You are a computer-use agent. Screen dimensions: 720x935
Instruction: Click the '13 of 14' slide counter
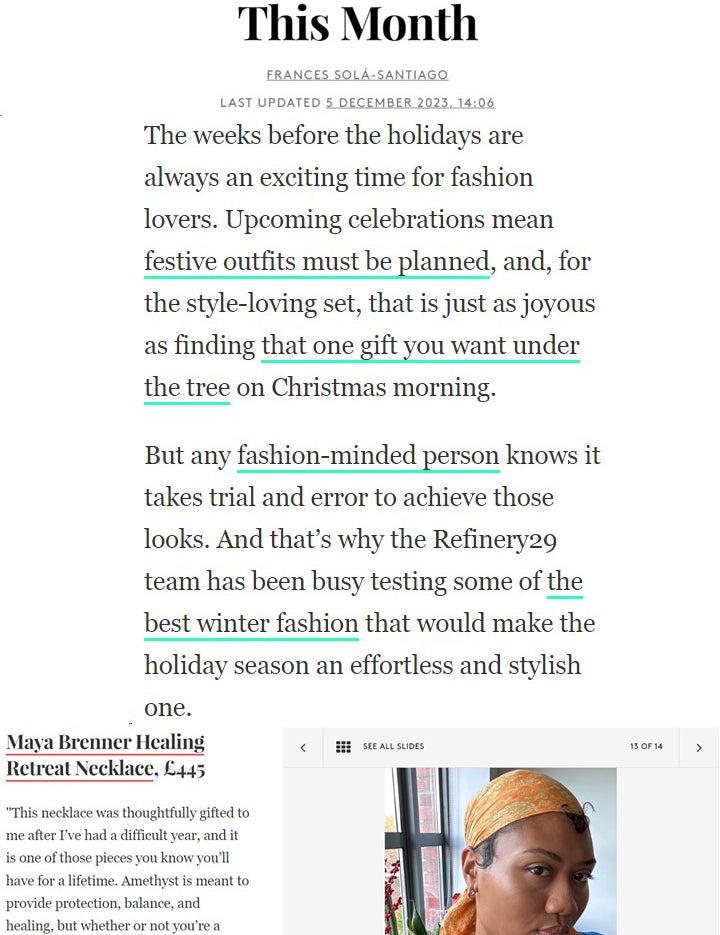[646, 747]
